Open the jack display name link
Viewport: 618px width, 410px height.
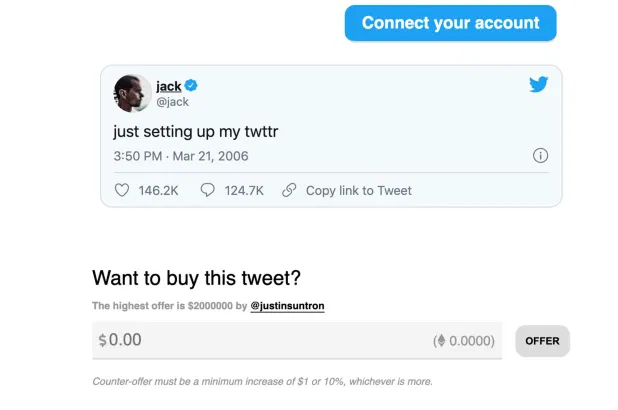[x=168, y=86]
